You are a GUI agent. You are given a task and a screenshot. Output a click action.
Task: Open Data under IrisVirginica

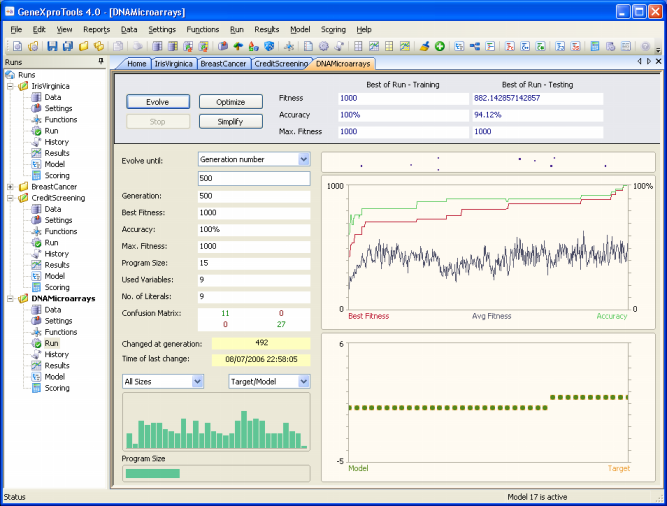tap(52, 97)
